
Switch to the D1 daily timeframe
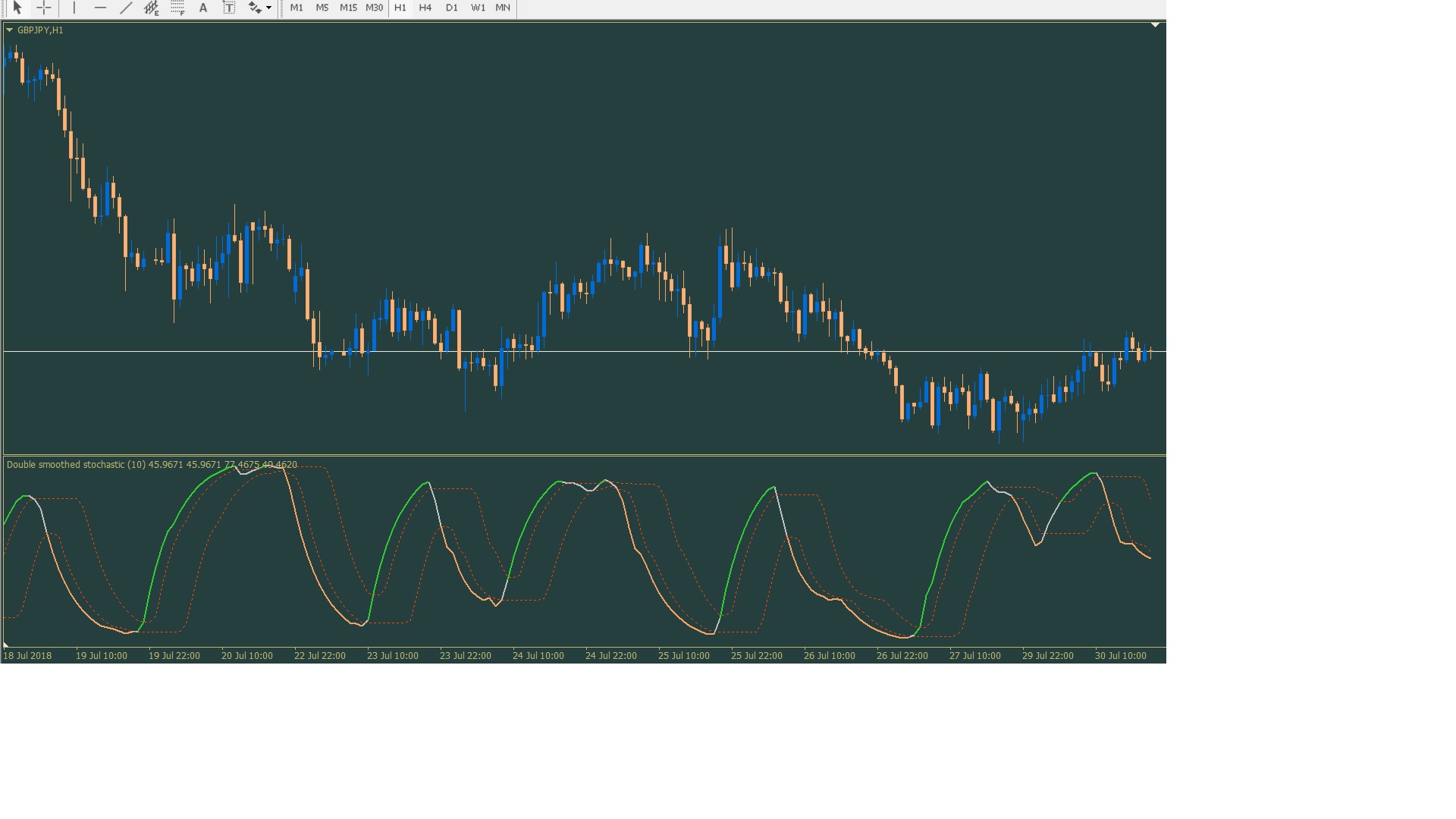tap(452, 8)
